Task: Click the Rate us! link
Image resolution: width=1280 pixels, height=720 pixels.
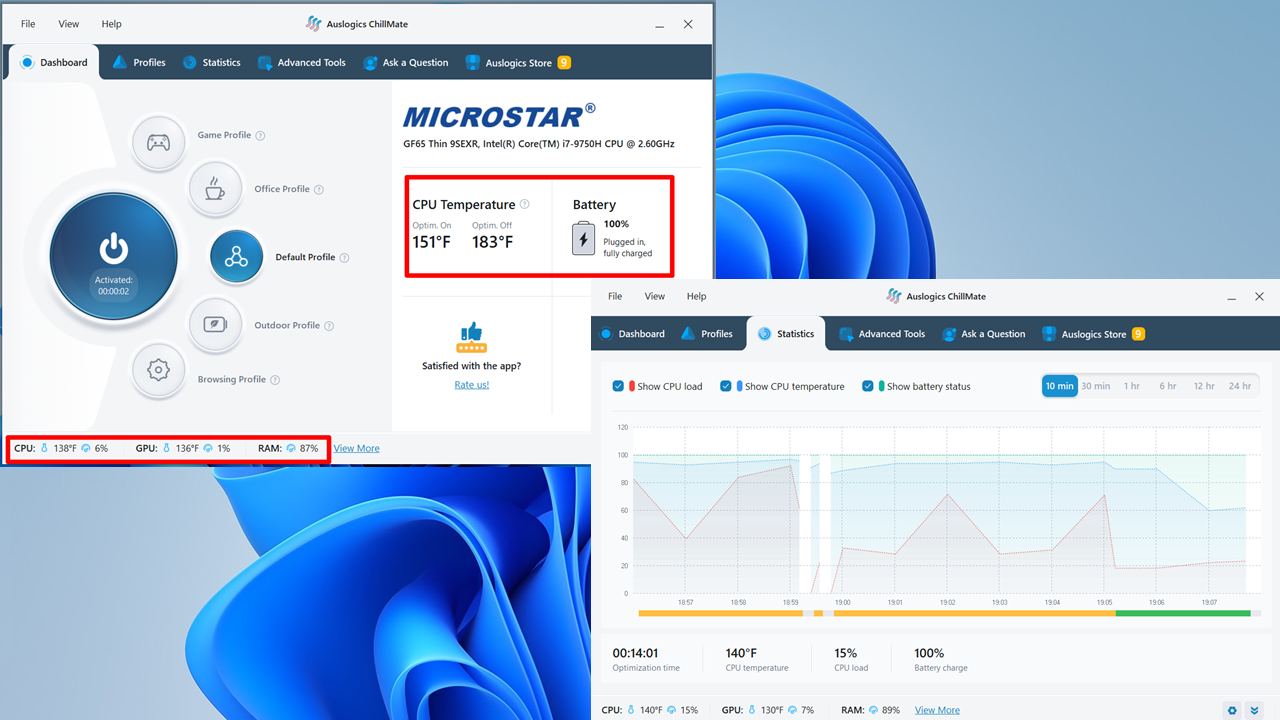Action: click(471, 384)
